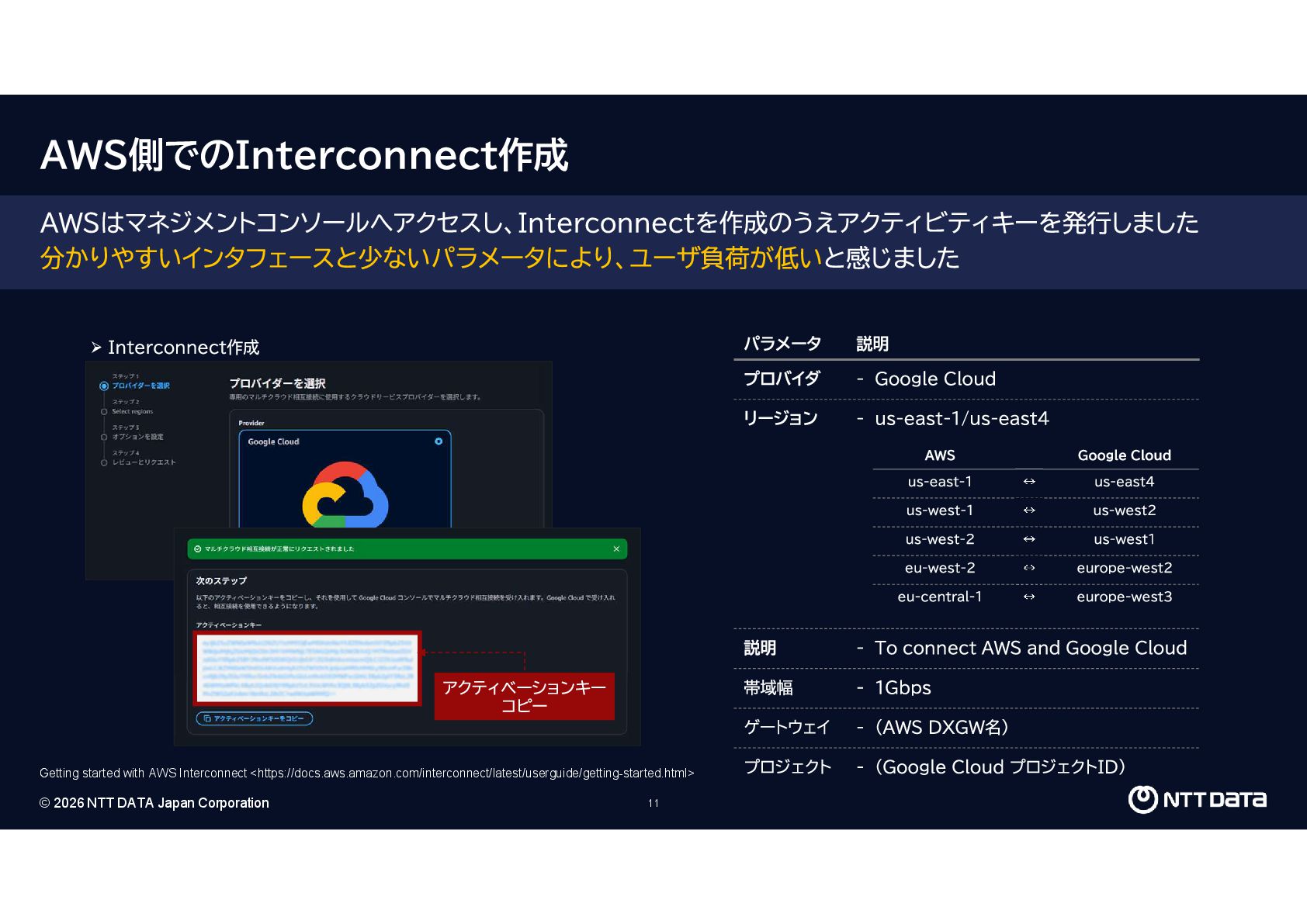Click the (AWS DXGW名) gateway value
The image size is (1307, 924).
click(941, 727)
